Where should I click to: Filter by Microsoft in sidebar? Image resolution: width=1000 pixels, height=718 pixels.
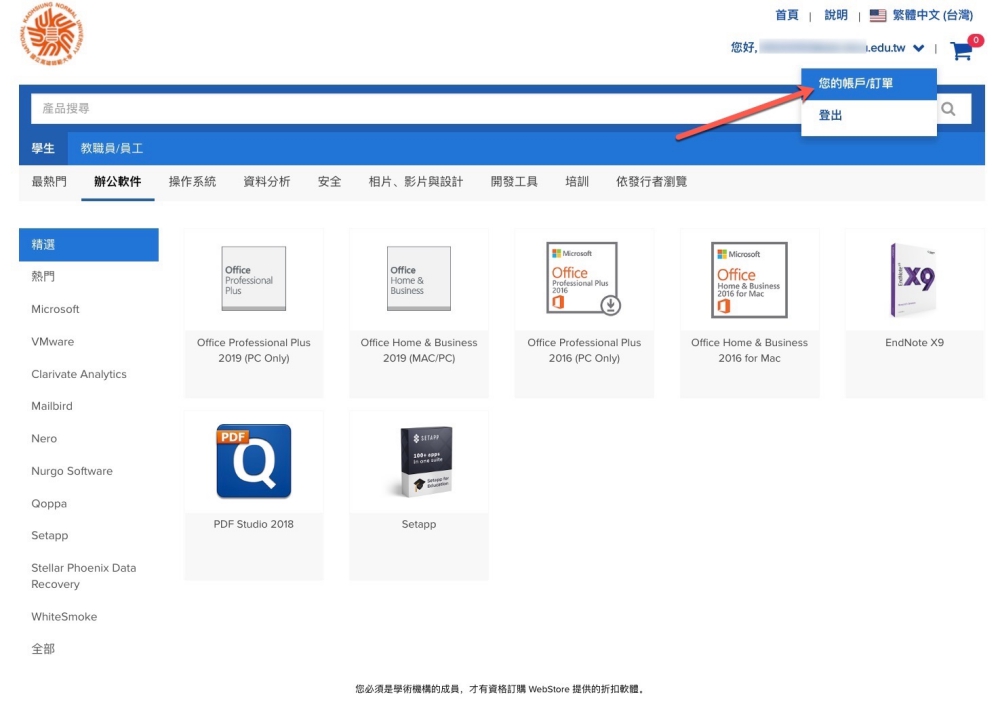pos(55,309)
